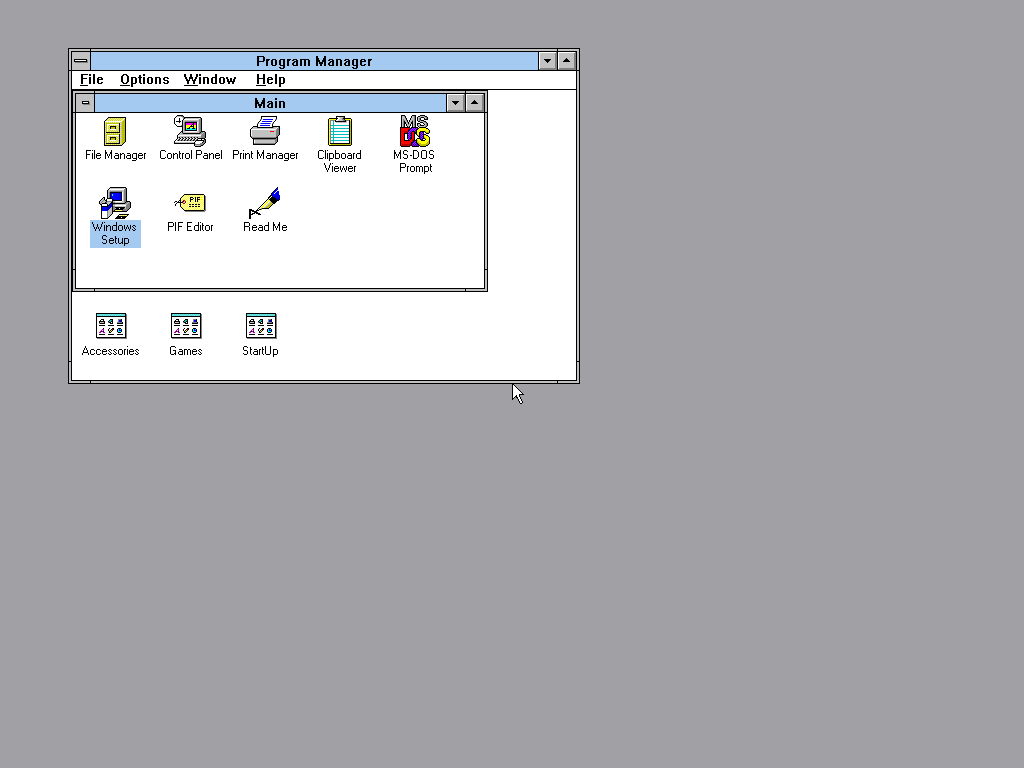
Task: Open the Games program group
Action: [185, 326]
